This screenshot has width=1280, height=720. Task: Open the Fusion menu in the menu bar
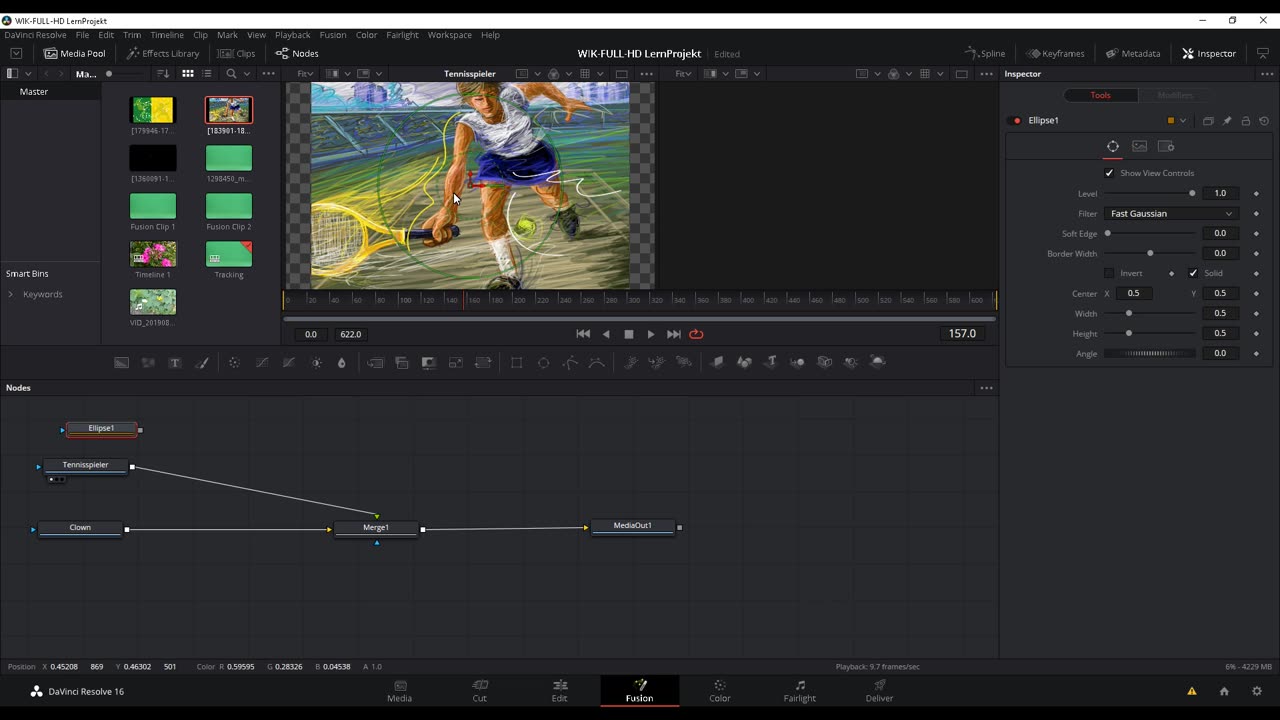(x=332, y=35)
